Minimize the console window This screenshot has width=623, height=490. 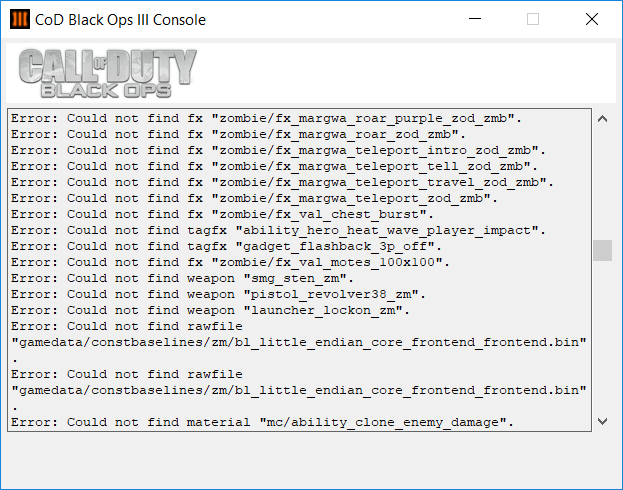[474, 20]
